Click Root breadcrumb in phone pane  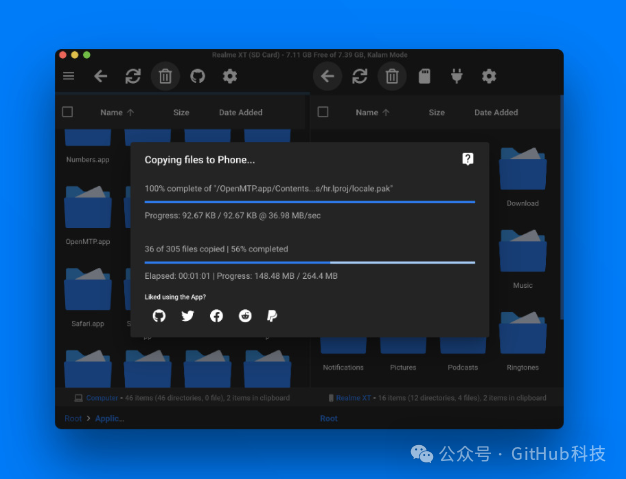[x=329, y=418]
